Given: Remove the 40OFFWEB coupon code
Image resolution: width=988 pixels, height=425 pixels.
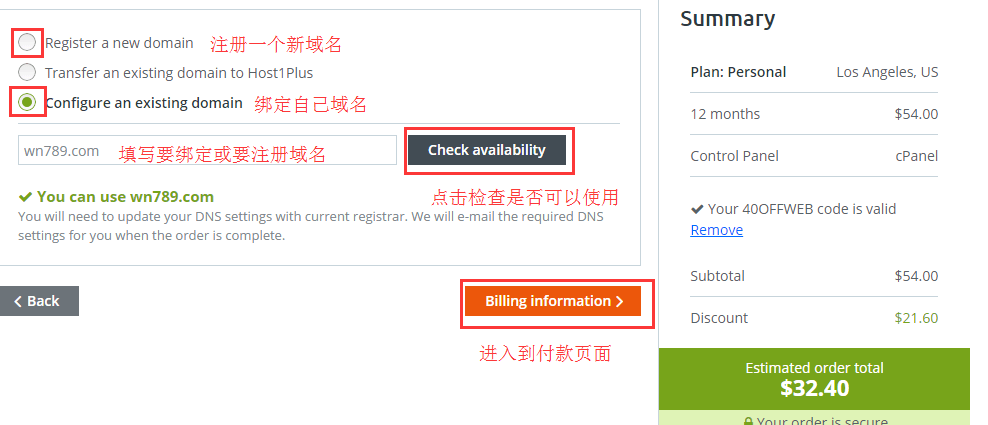Looking at the screenshot, I should [x=716, y=230].
